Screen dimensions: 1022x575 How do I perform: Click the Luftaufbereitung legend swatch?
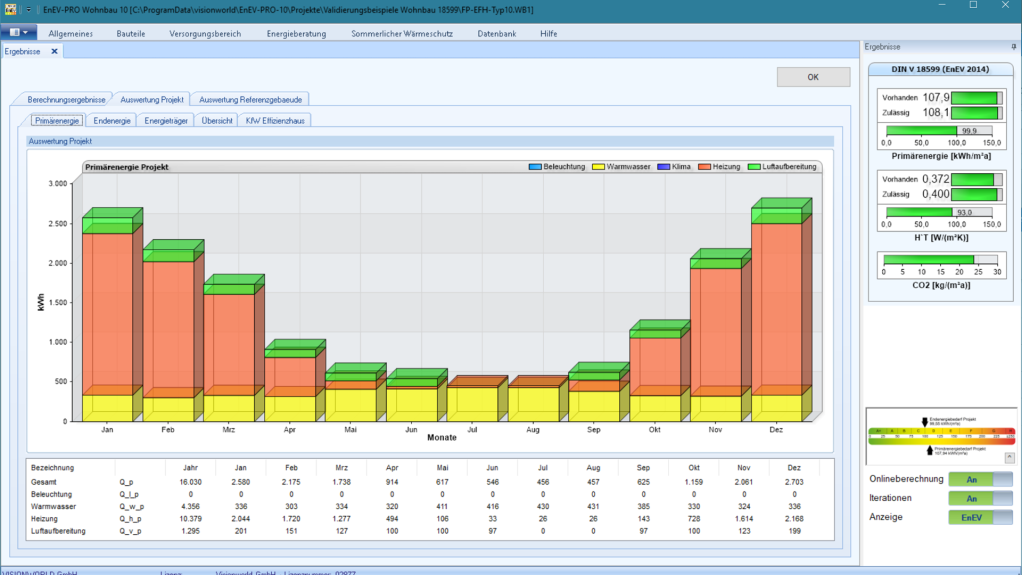click(x=754, y=167)
